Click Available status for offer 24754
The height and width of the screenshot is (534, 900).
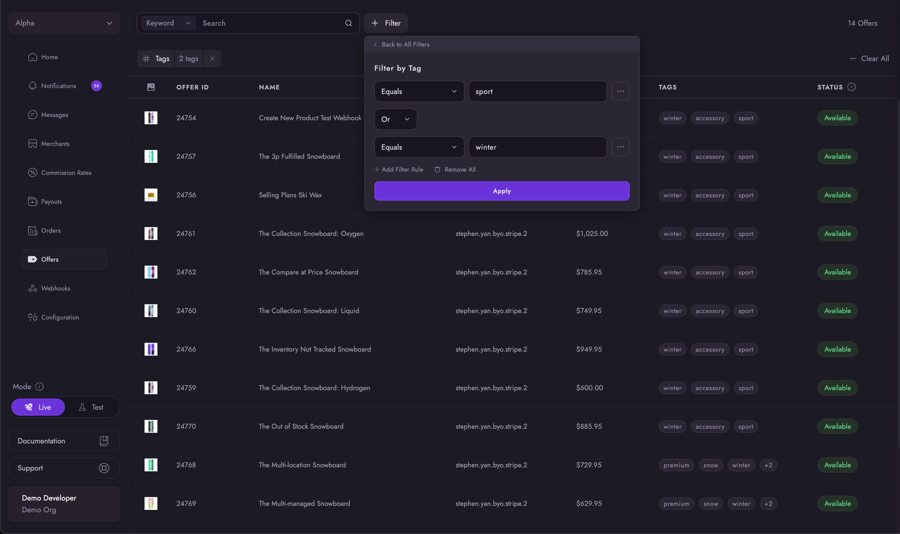(837, 118)
